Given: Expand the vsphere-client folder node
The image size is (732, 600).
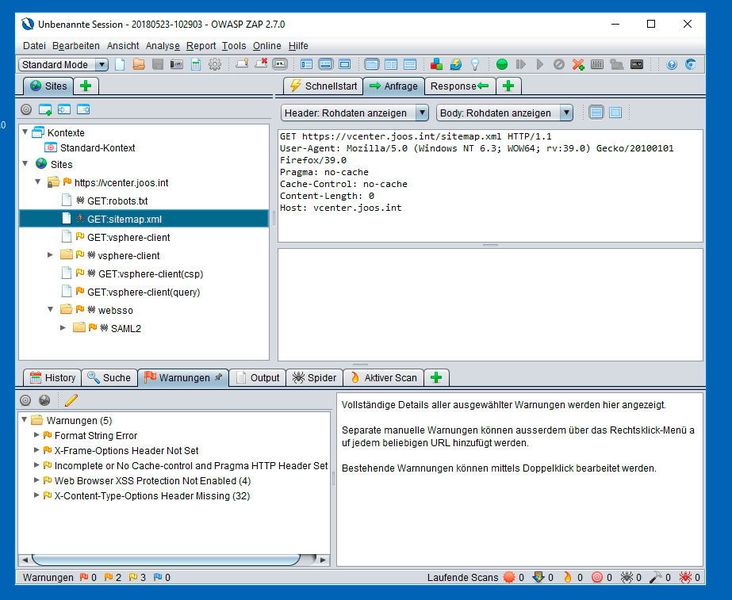Looking at the screenshot, I should (50, 255).
